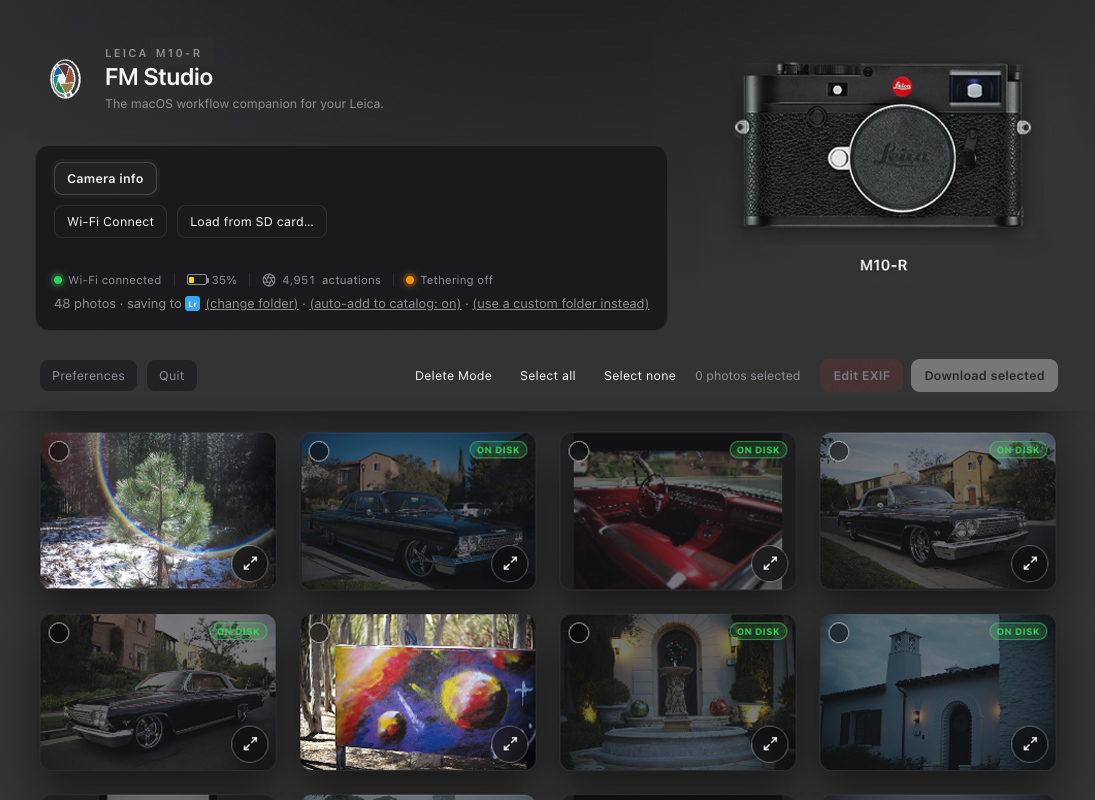The height and width of the screenshot is (800, 1095).
Task: Click Load from SD card button
Action: (251, 221)
